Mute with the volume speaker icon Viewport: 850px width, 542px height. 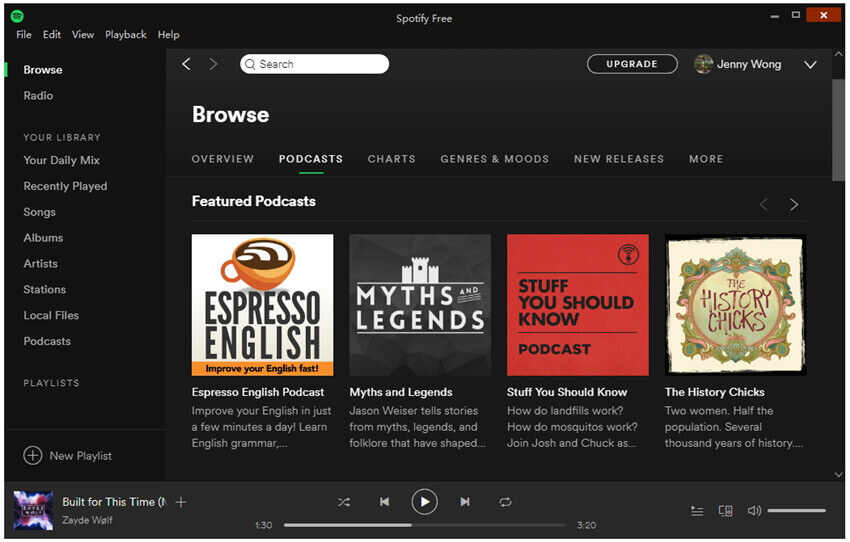pos(754,511)
